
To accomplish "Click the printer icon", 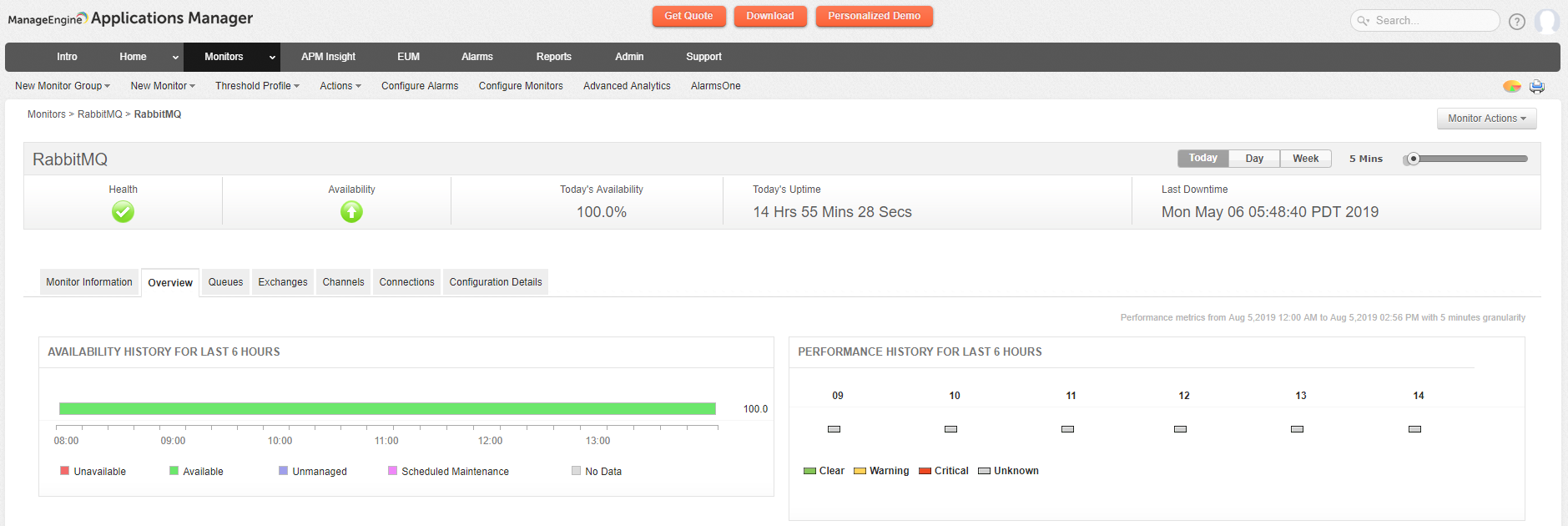I will [x=1537, y=87].
